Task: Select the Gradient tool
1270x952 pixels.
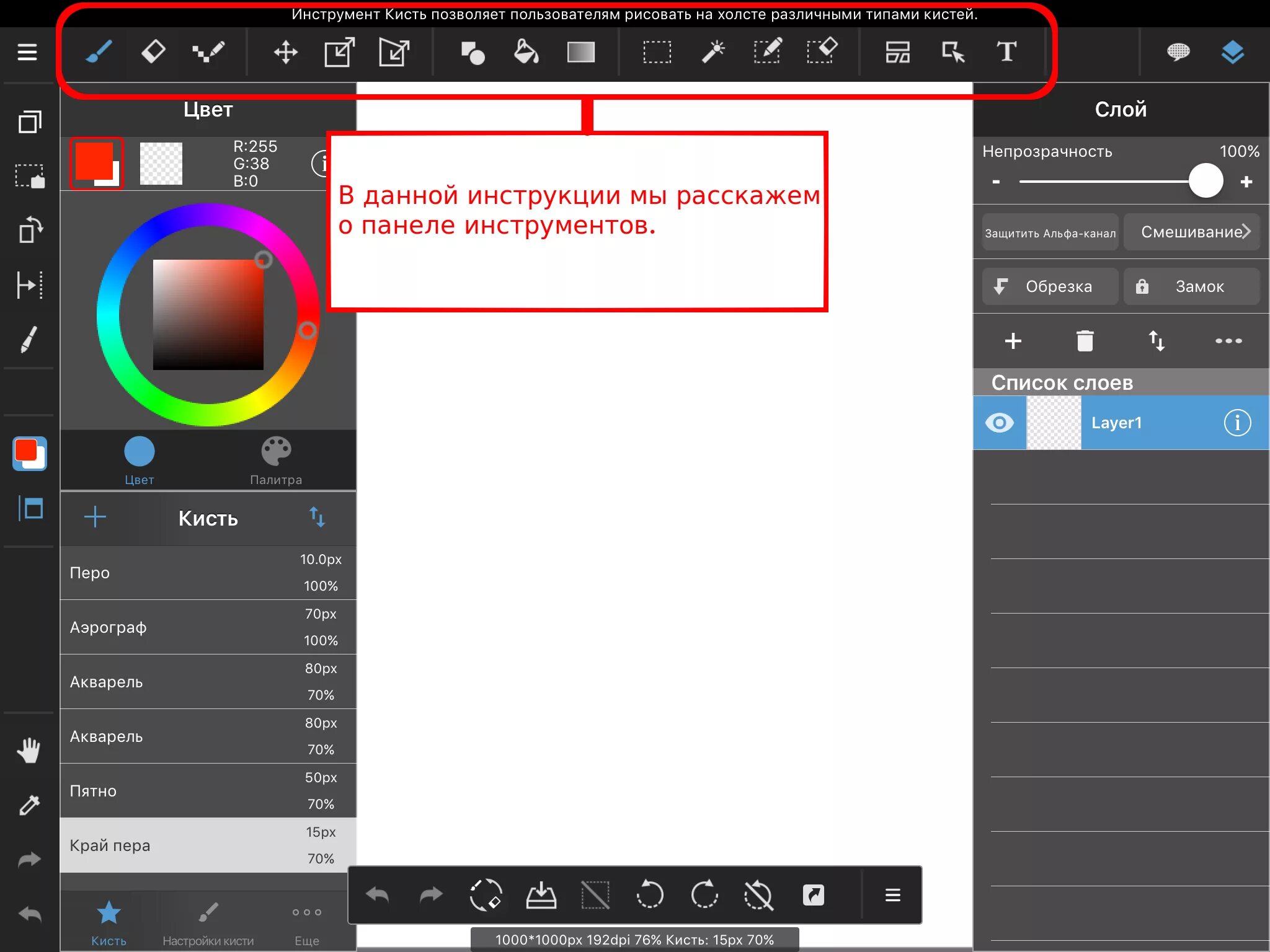Action: pos(580,52)
